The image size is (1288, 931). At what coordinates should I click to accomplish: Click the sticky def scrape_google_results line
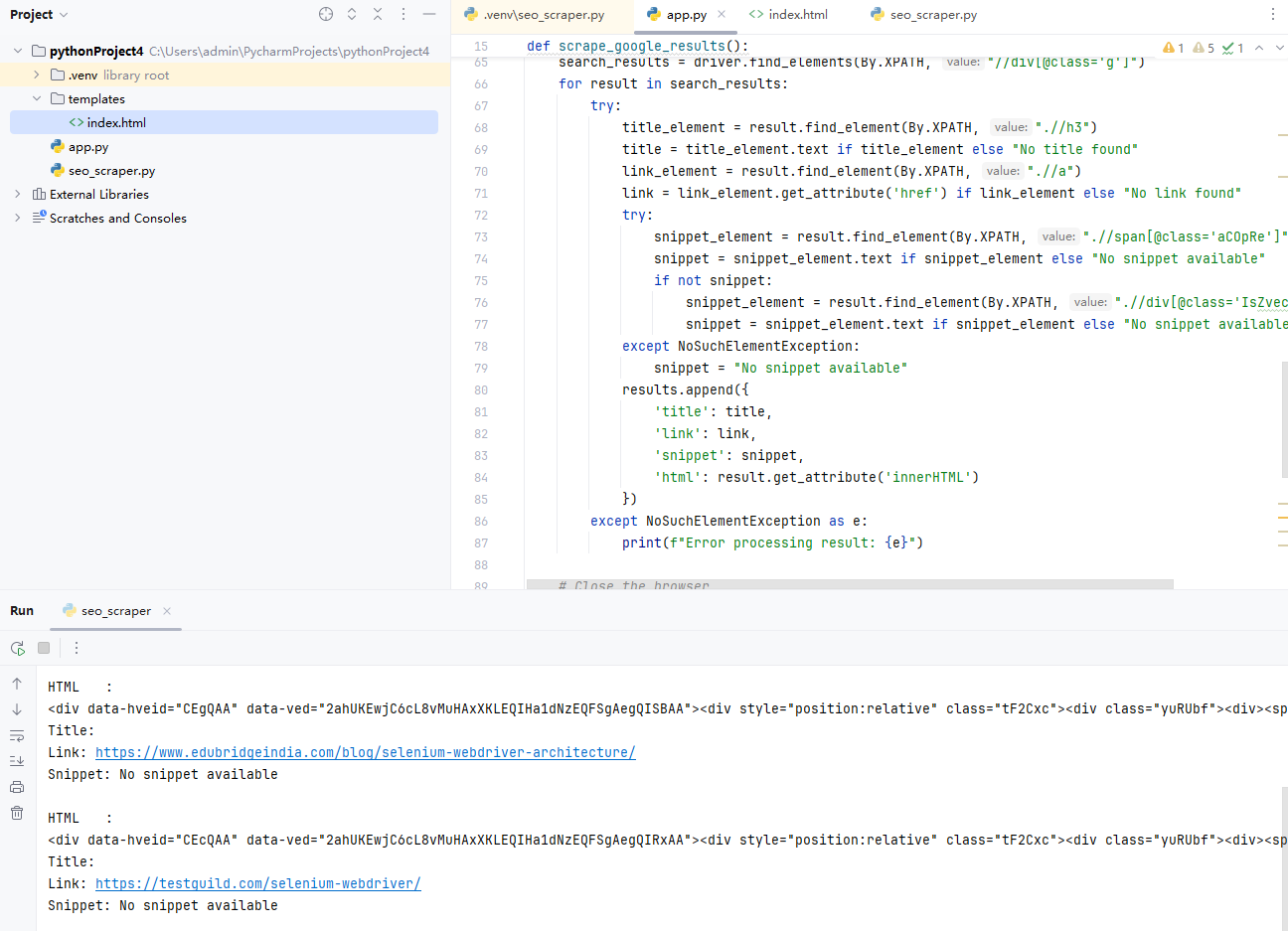click(x=638, y=46)
